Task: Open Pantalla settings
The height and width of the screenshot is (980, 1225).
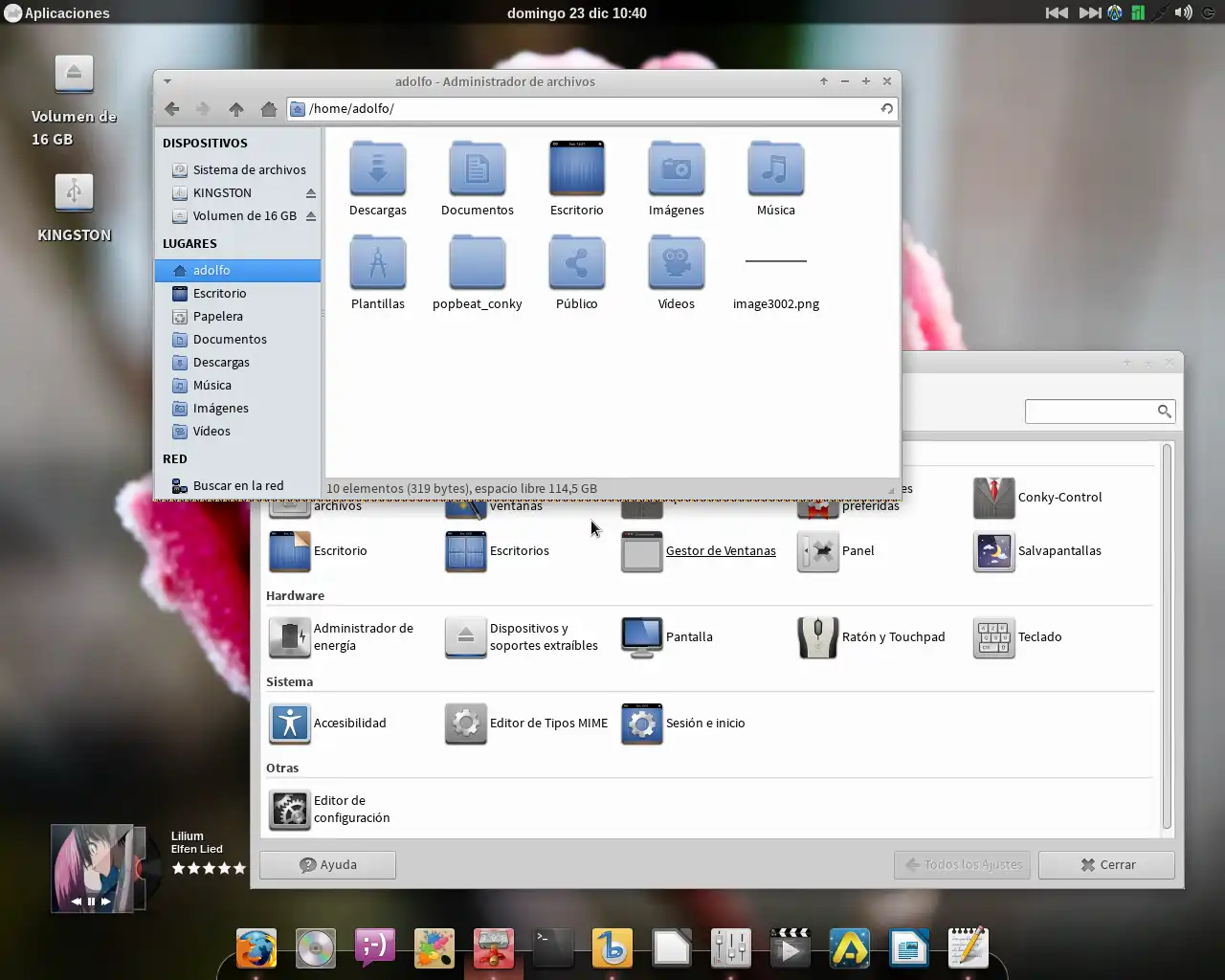Action: tap(667, 637)
